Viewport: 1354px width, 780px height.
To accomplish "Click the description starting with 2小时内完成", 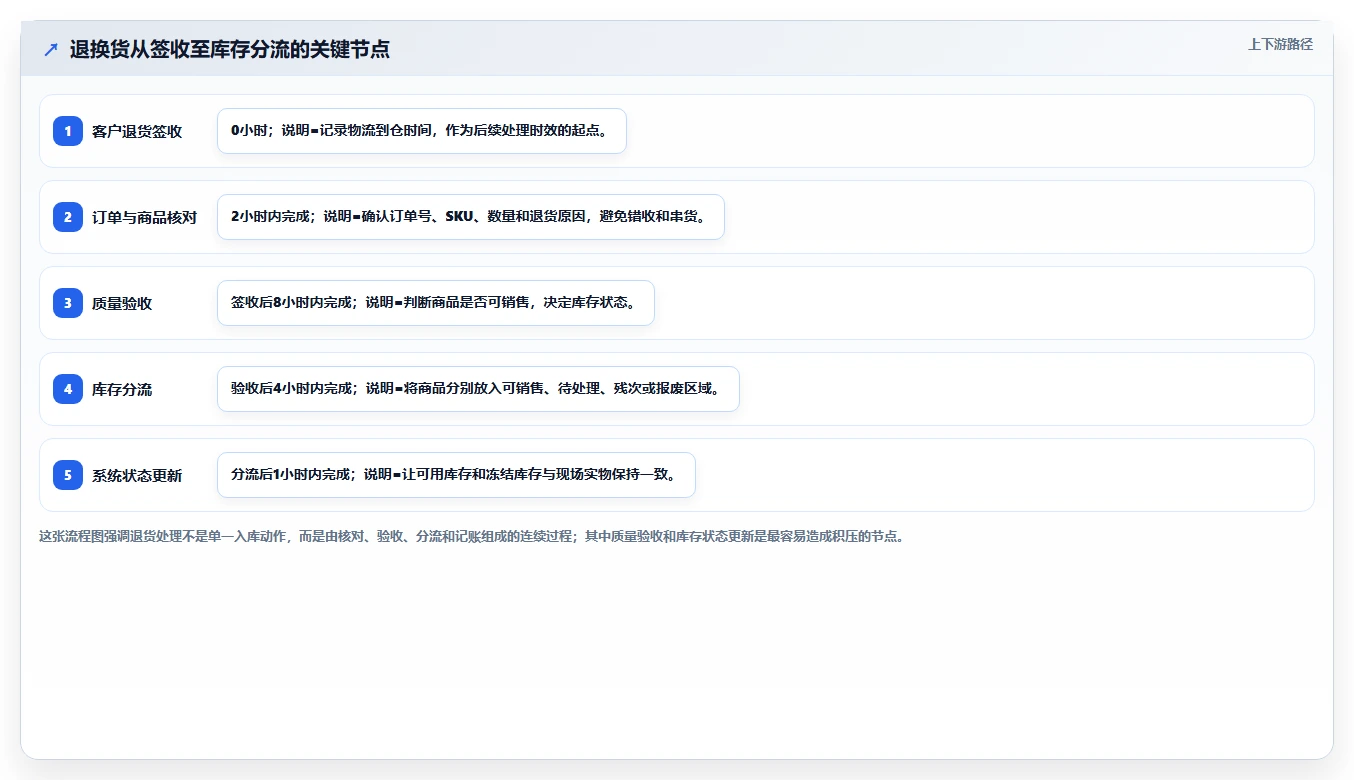I will pos(471,217).
